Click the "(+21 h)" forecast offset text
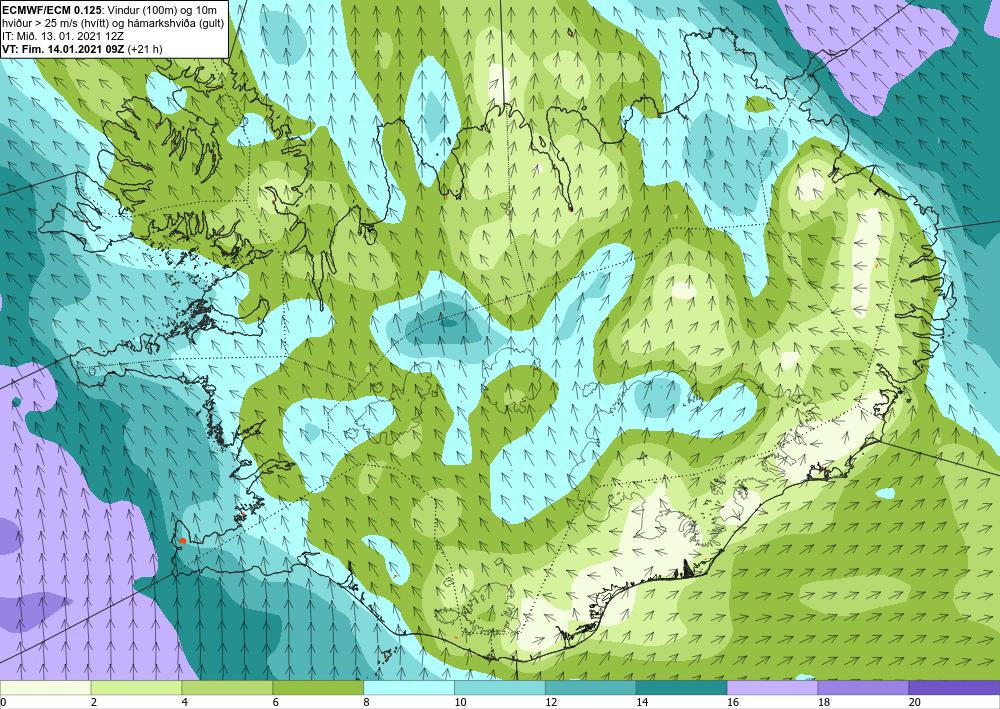This screenshot has width=1000, height=709. 145,49
